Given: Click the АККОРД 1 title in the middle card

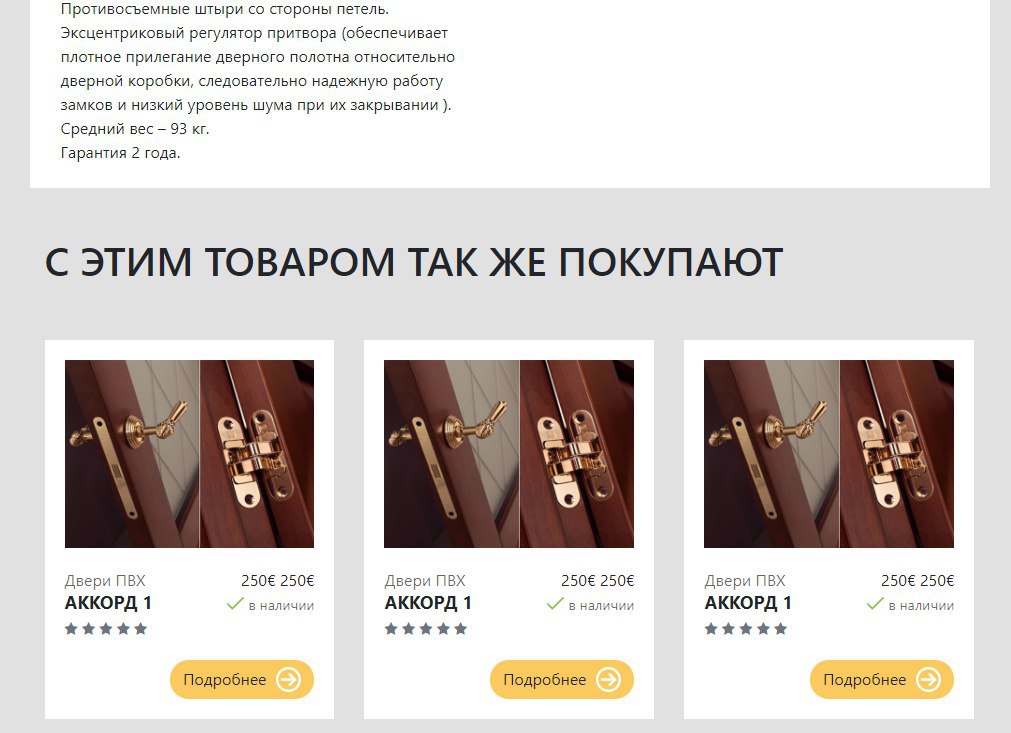Looking at the screenshot, I should pos(428,603).
